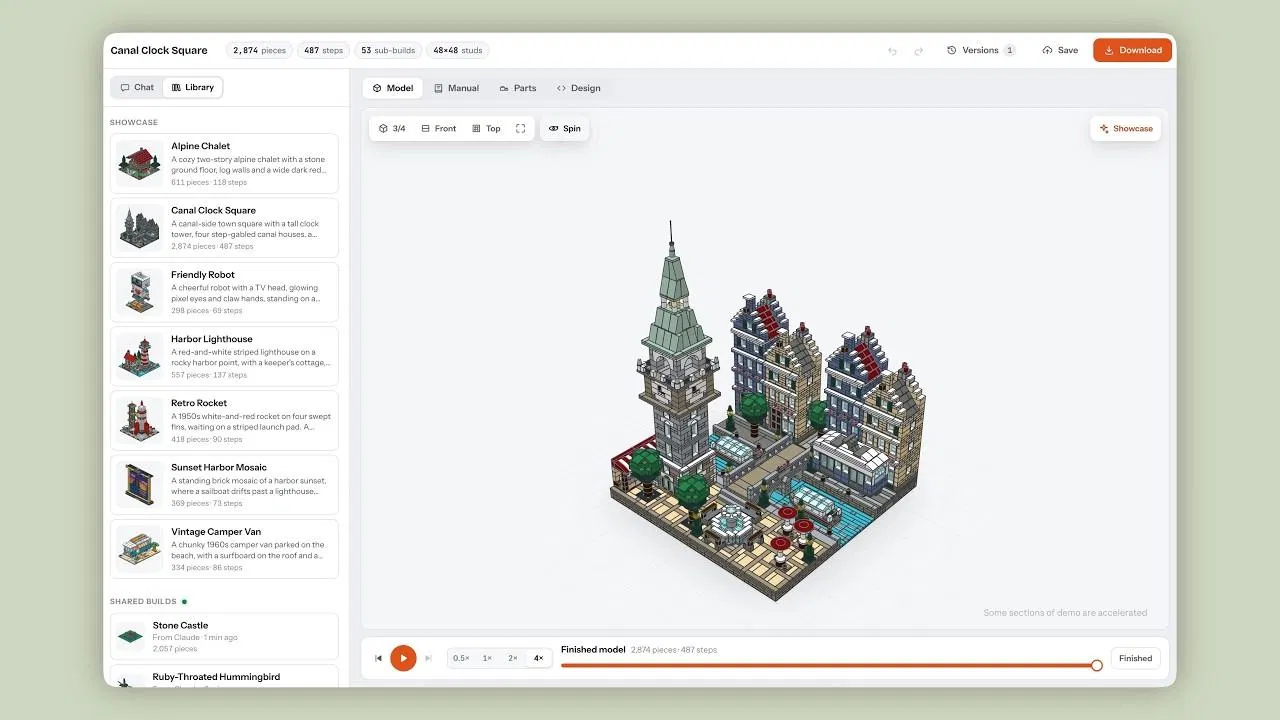Image resolution: width=1280 pixels, height=720 pixels.
Task: Open the Alpine Chalet thumbnail
Action: [140, 164]
